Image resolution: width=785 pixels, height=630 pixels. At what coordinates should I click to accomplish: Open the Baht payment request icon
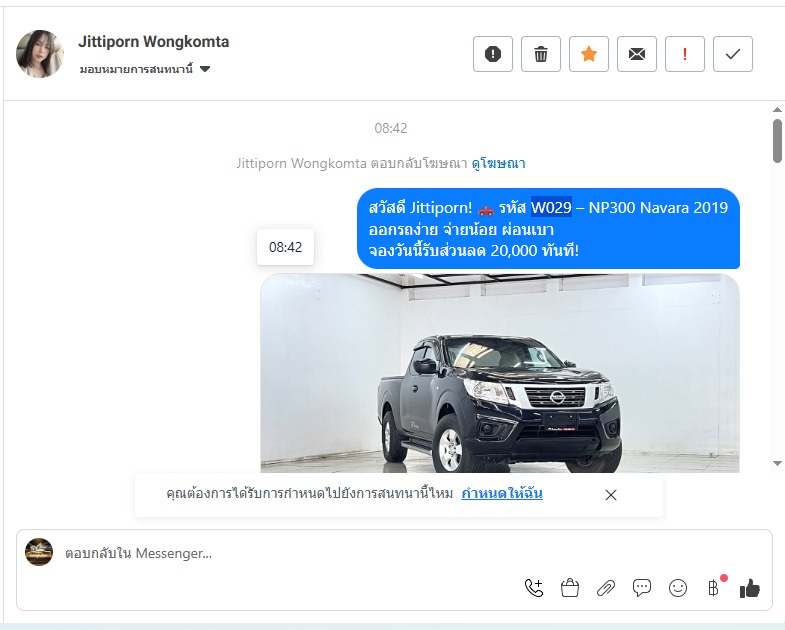[x=714, y=588]
